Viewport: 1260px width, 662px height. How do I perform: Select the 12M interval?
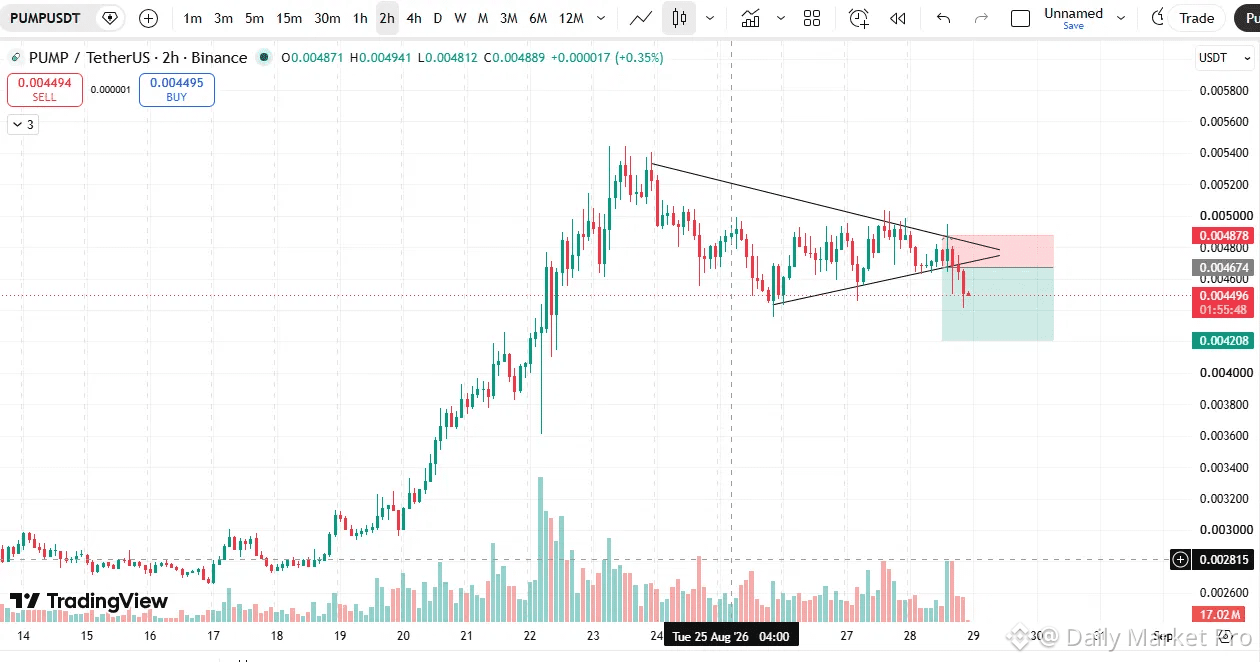pyautogui.click(x=571, y=18)
